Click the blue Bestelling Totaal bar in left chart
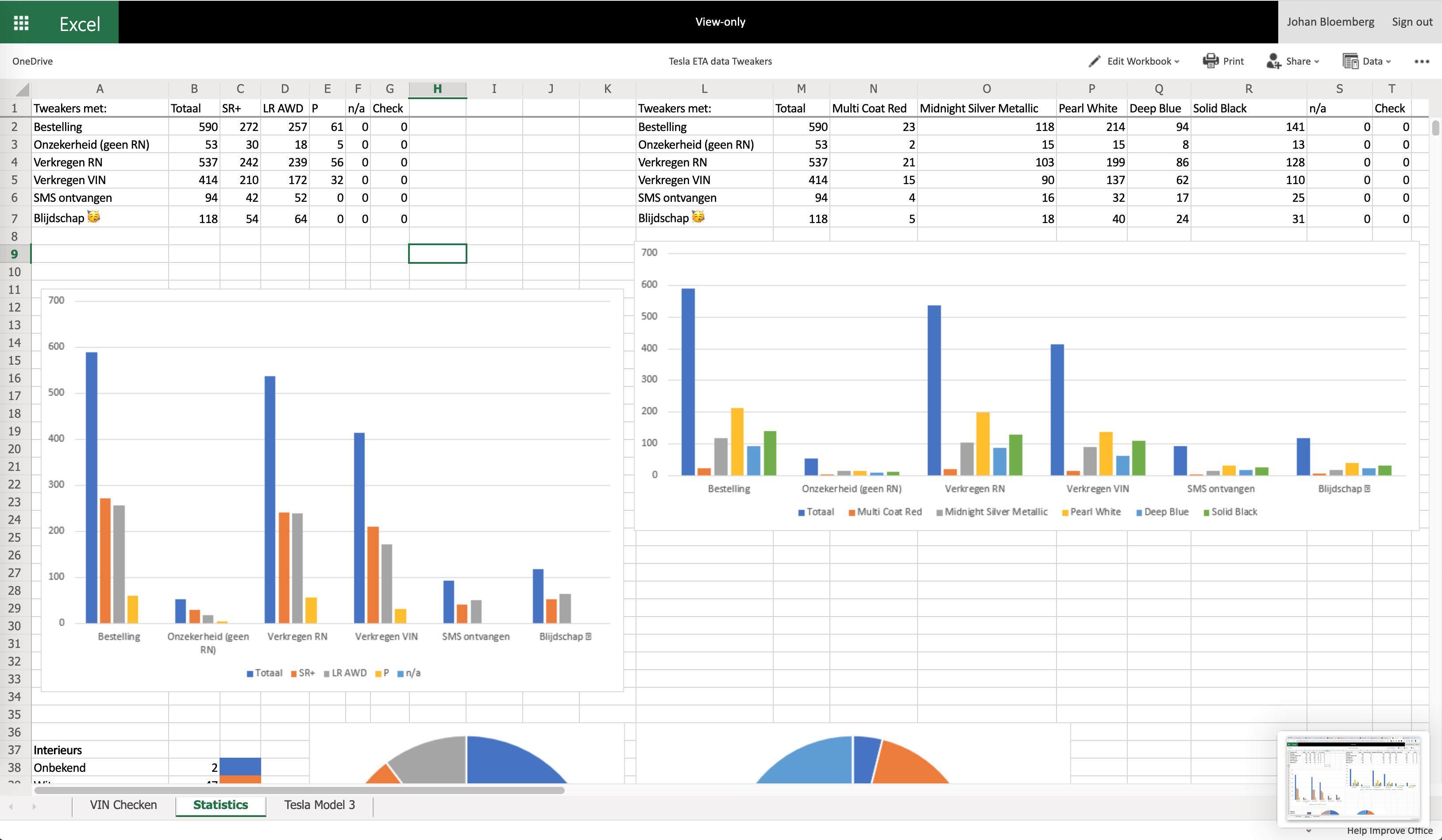This screenshot has width=1442, height=840. [92, 488]
